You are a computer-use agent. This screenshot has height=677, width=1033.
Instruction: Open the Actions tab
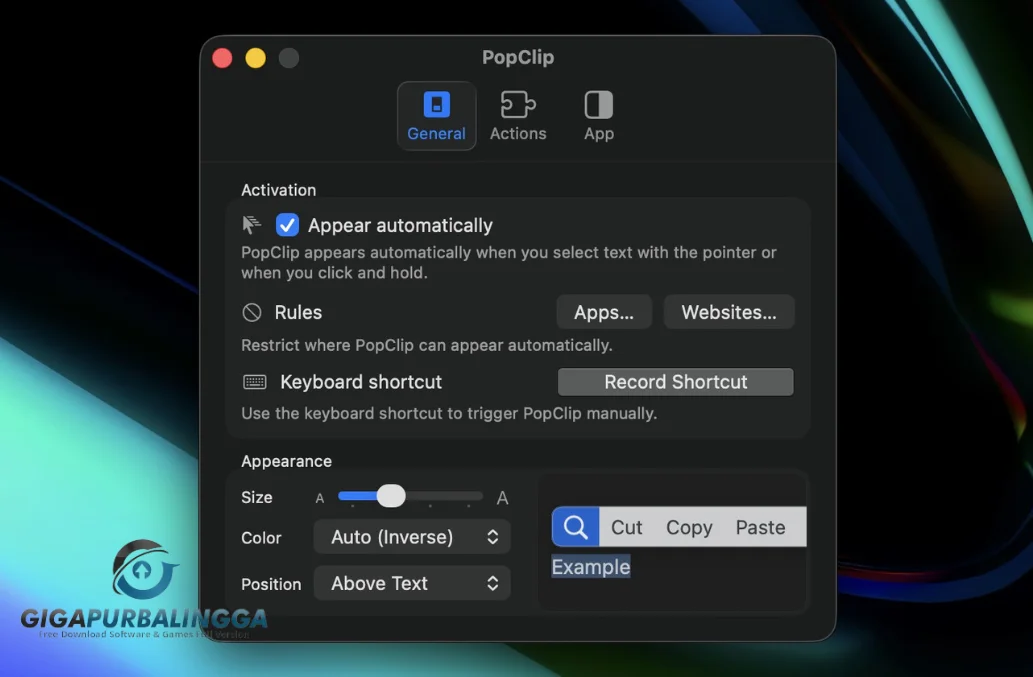tap(518, 116)
